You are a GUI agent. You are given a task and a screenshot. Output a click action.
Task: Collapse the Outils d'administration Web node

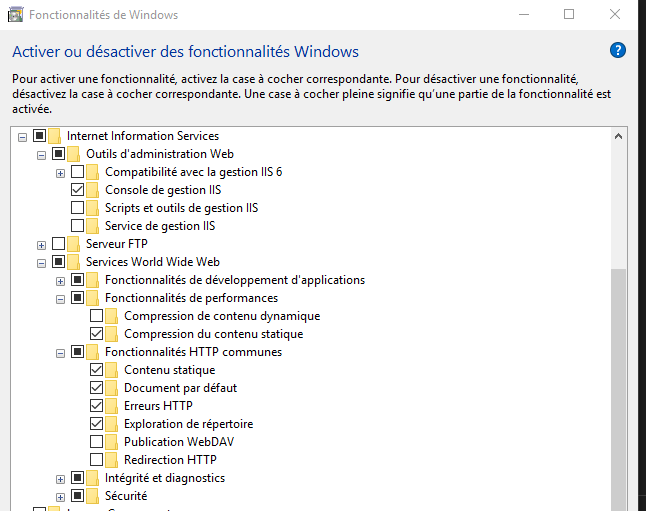point(41,154)
